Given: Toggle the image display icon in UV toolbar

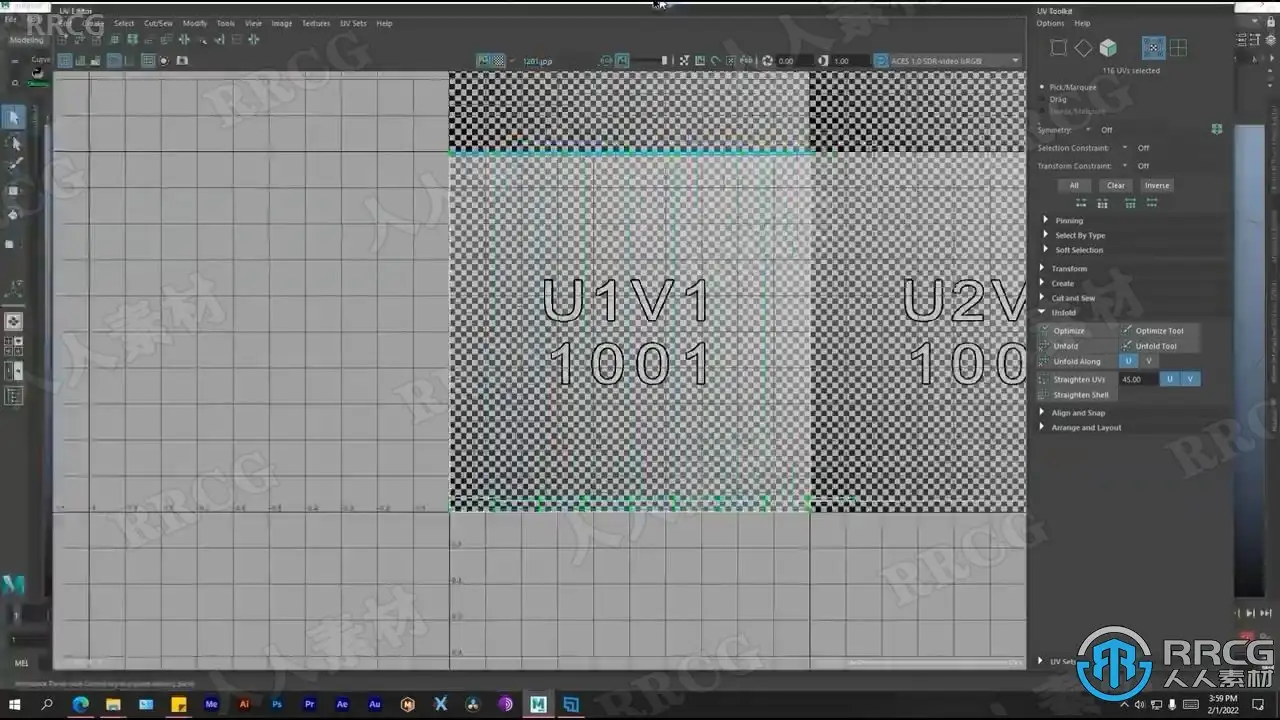Looking at the screenshot, I should [484, 61].
